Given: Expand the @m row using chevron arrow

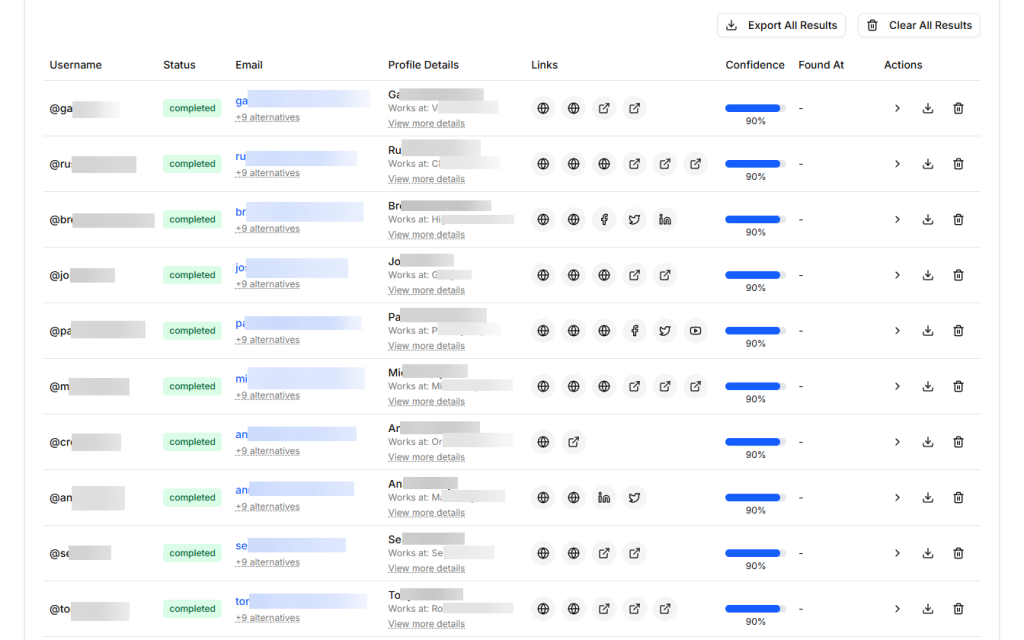Looking at the screenshot, I should point(897,386).
